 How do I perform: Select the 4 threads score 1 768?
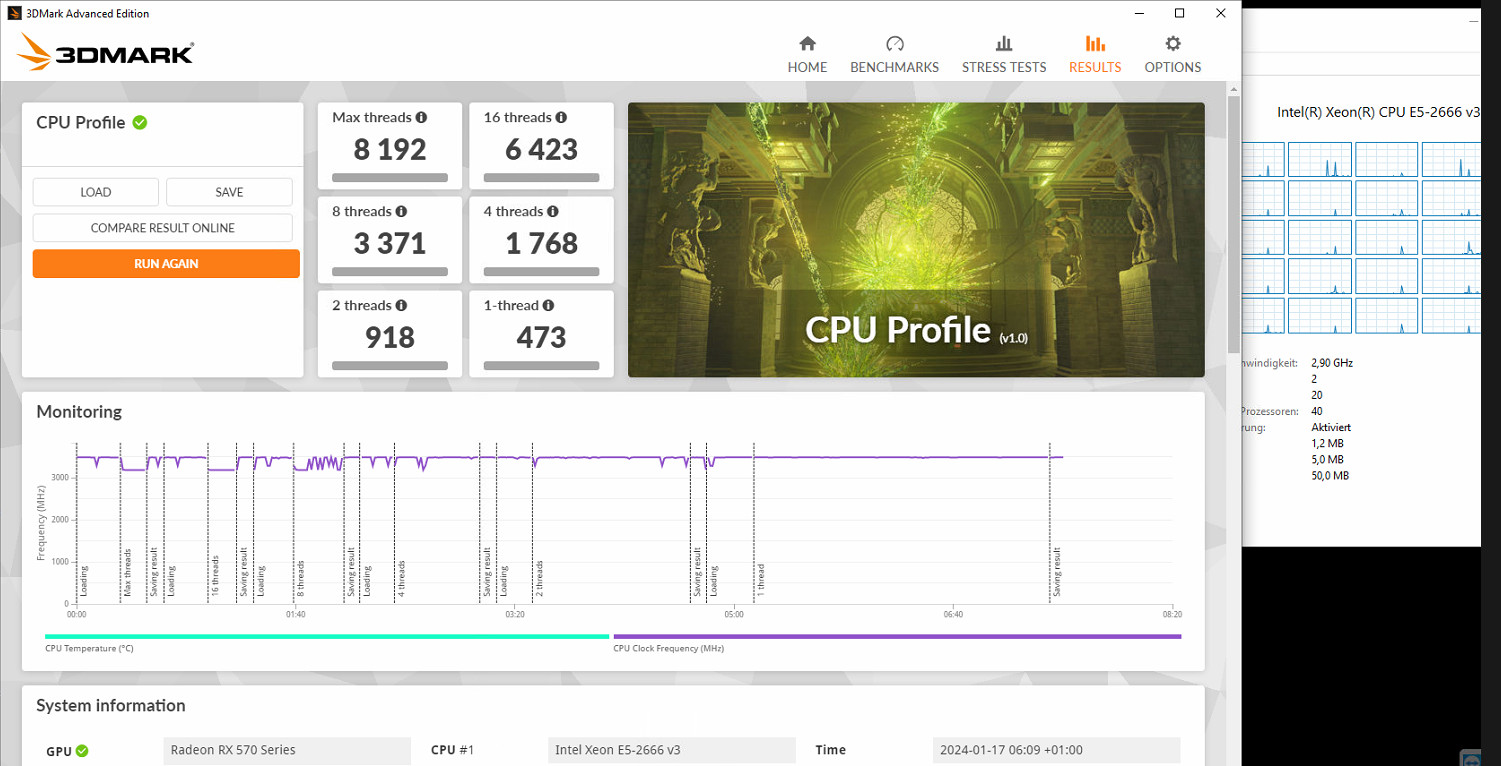tap(542, 244)
